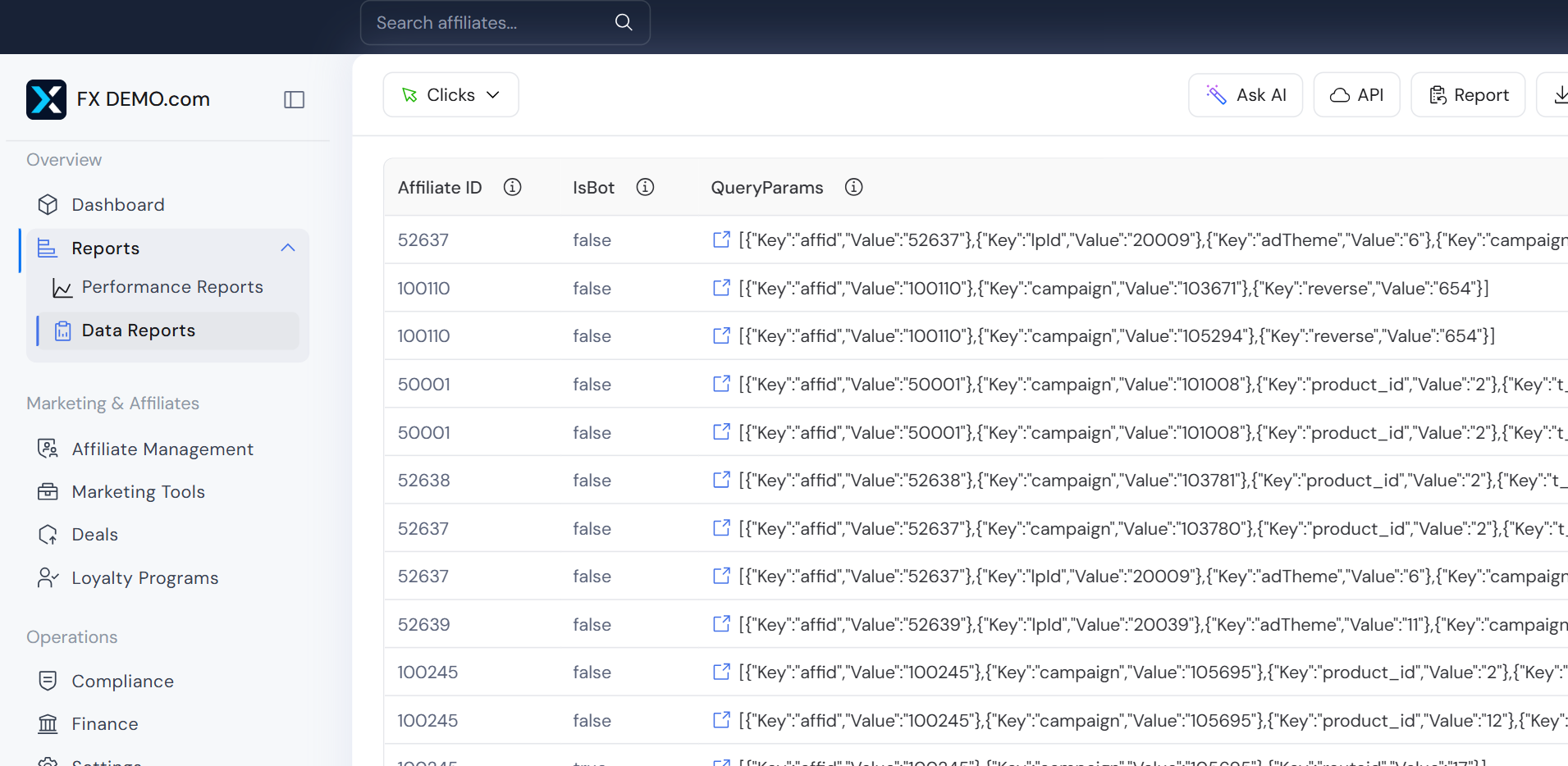Click the Compliance sidebar icon

pos(48,681)
